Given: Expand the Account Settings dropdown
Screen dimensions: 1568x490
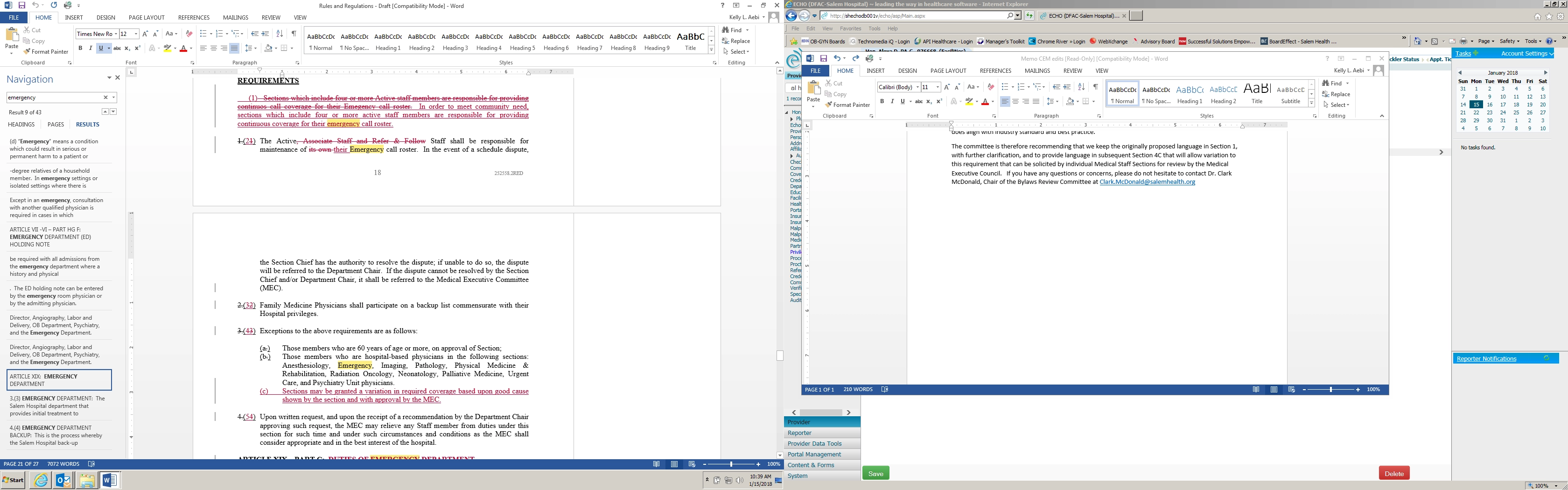Looking at the screenshot, I should [x=1551, y=54].
